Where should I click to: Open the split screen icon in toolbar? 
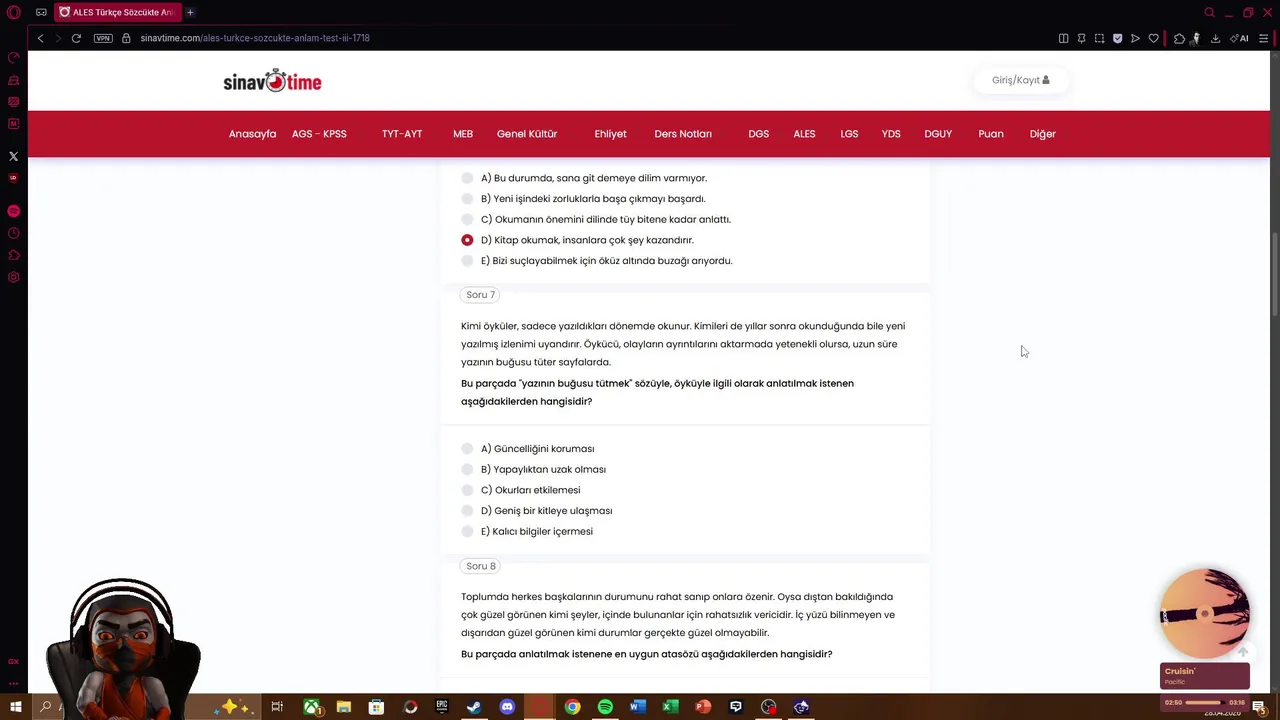(1063, 38)
